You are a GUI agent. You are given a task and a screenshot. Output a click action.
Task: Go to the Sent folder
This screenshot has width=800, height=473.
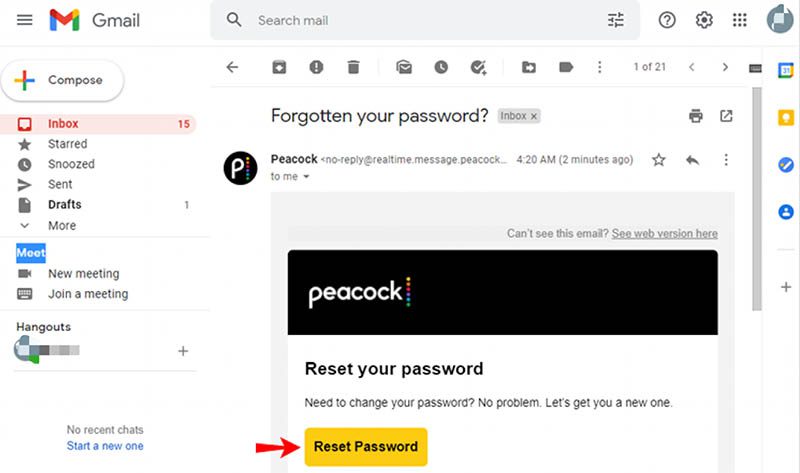coord(60,184)
